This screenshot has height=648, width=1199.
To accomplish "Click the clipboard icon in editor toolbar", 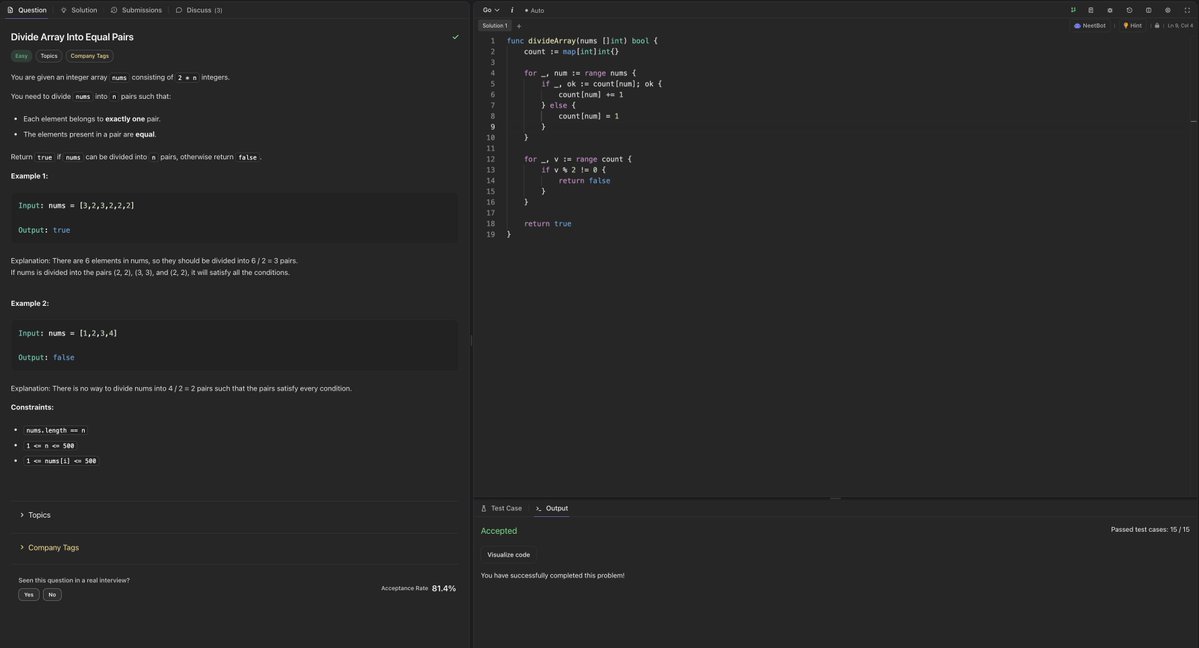I will [x=1091, y=10].
